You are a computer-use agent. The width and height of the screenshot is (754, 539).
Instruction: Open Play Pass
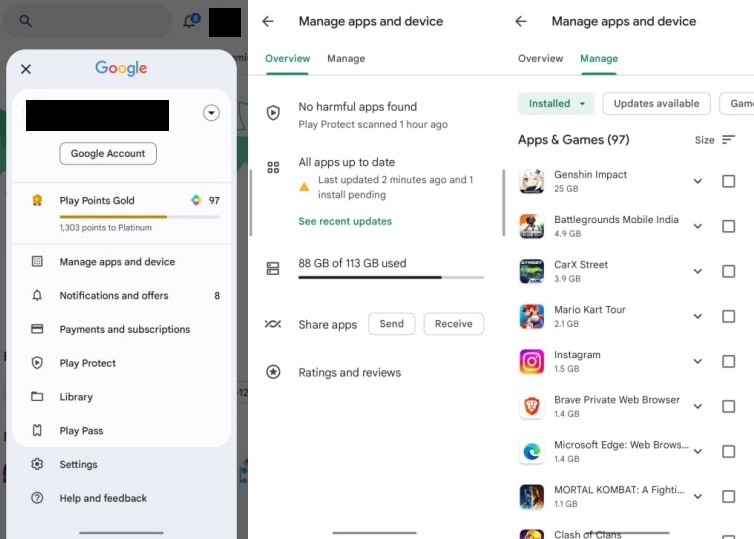click(121, 430)
